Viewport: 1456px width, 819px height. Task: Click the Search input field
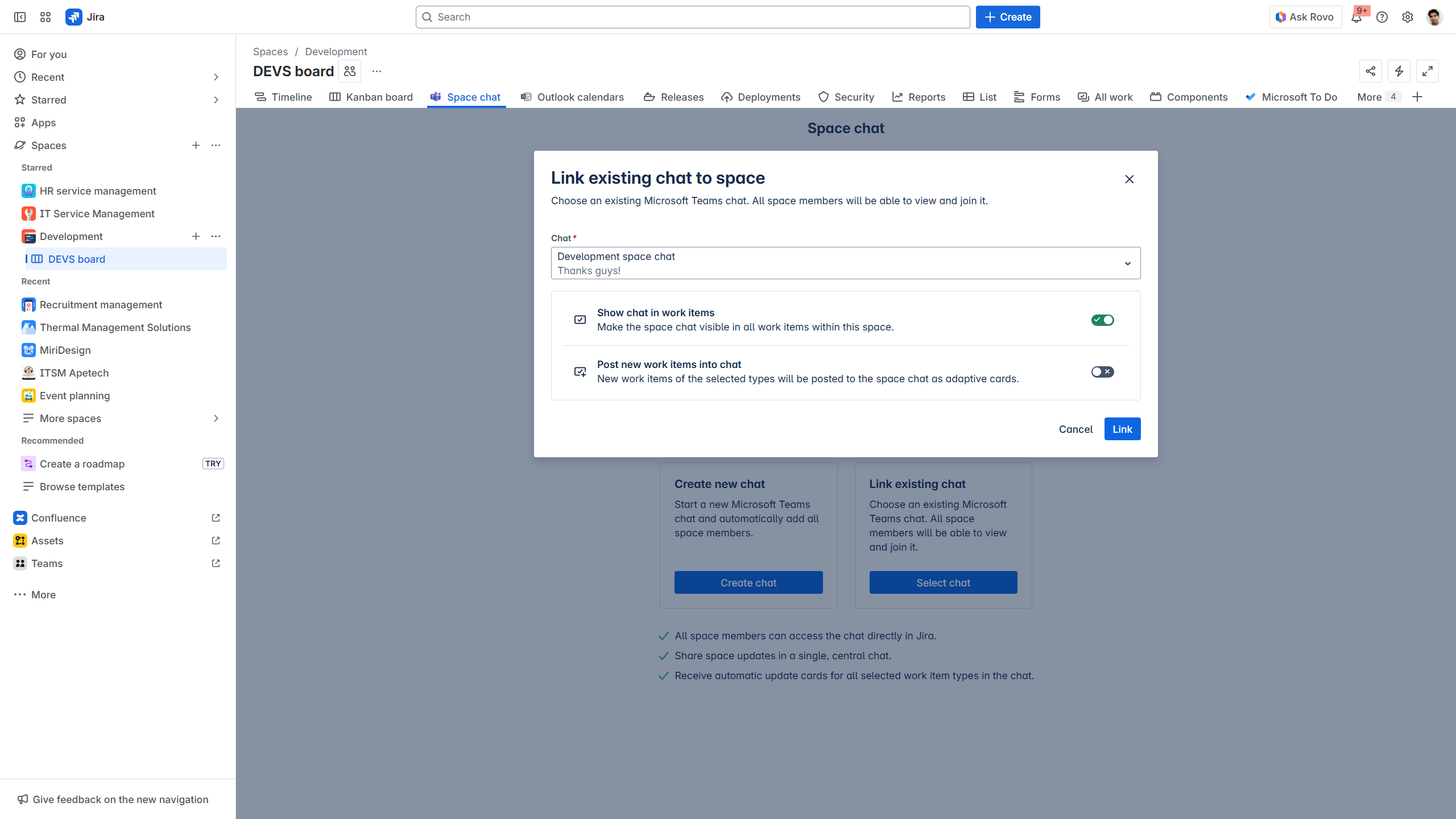tap(693, 17)
